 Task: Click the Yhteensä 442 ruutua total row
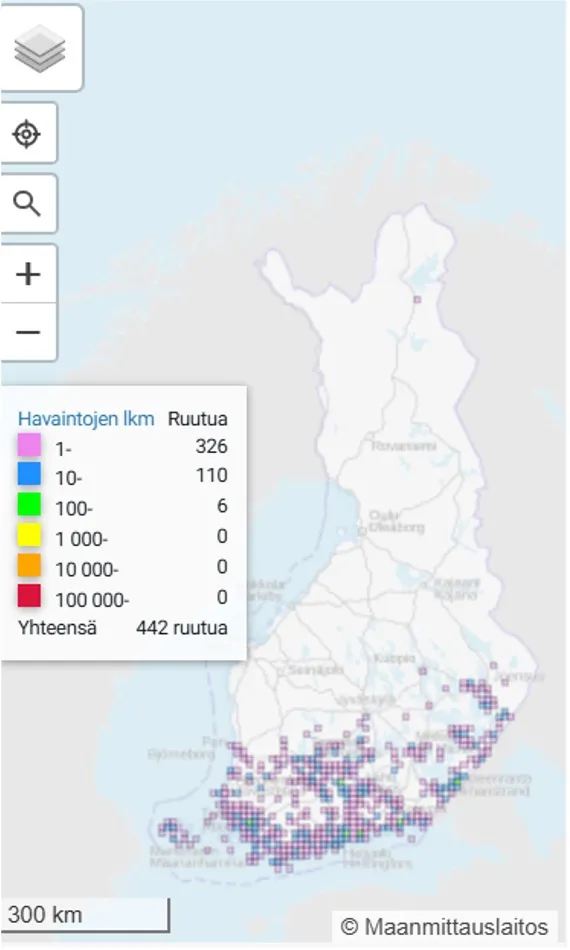tap(122, 628)
